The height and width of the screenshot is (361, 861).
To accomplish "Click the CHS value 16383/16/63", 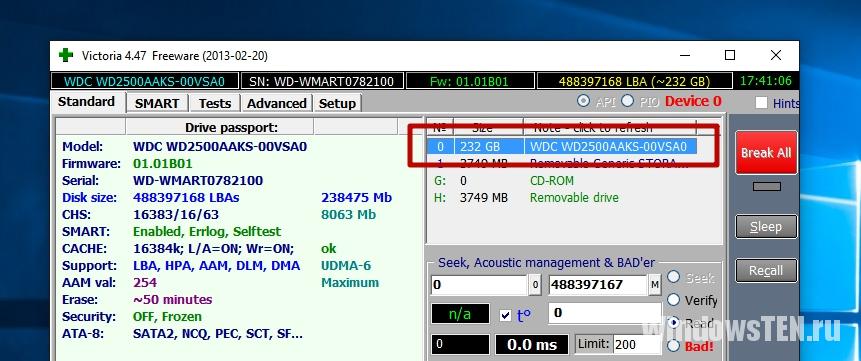I will 176,215.
